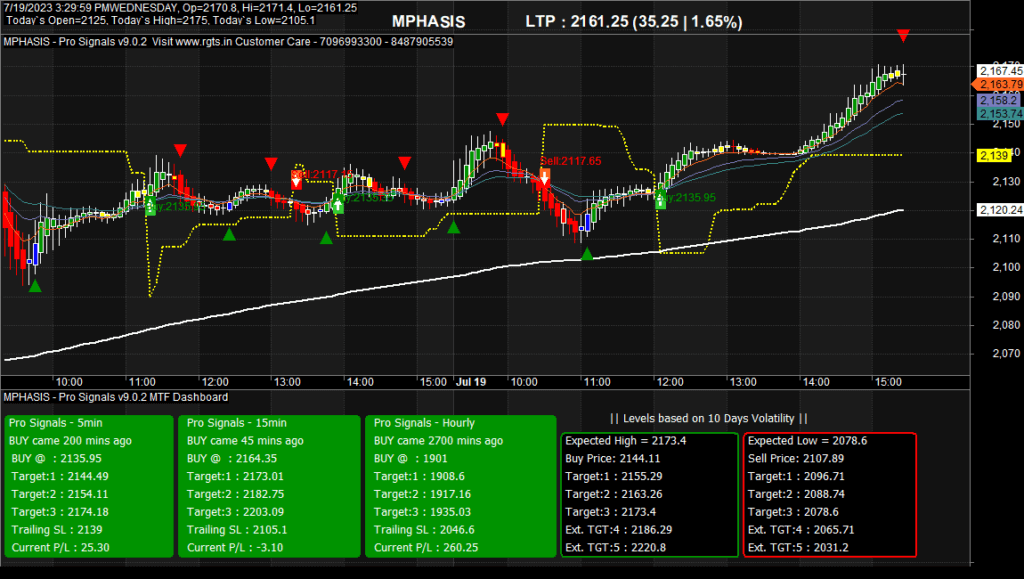Click the 2,090 price axis label
The width and height of the screenshot is (1024, 579).
pos(1006,296)
